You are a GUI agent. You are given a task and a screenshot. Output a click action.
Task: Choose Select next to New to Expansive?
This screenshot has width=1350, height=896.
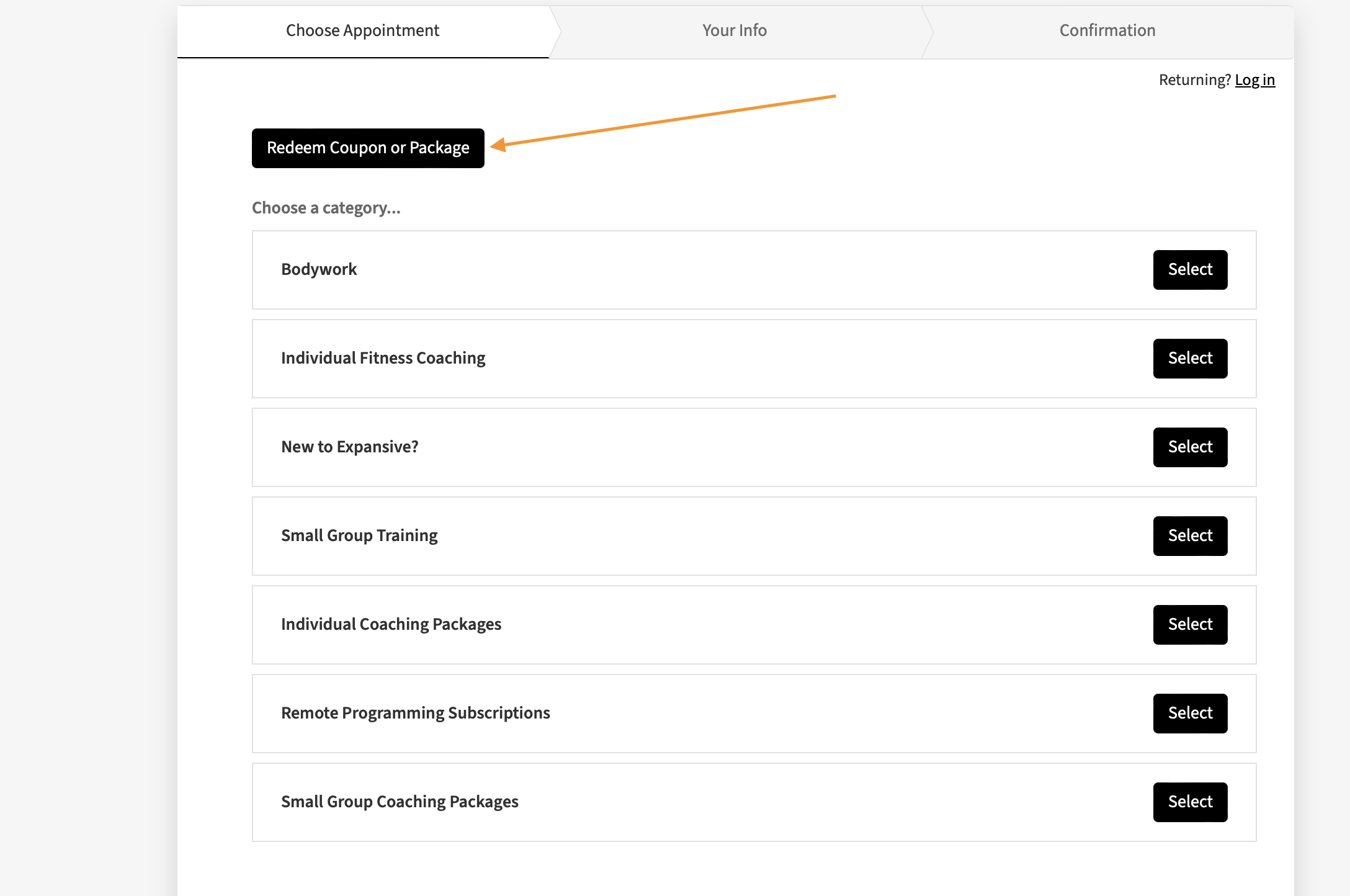[1189, 447]
